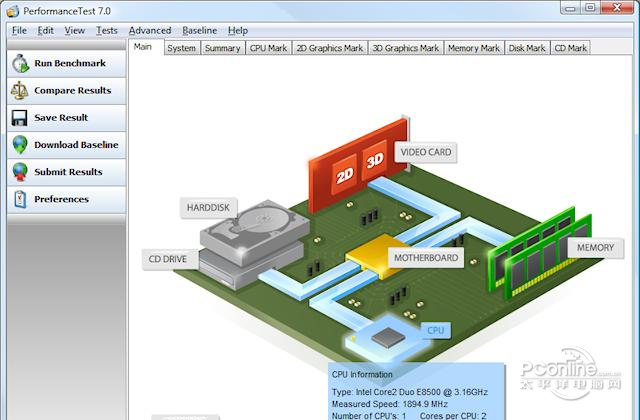Click the MEMORY label
The image size is (640, 420).
(596, 248)
